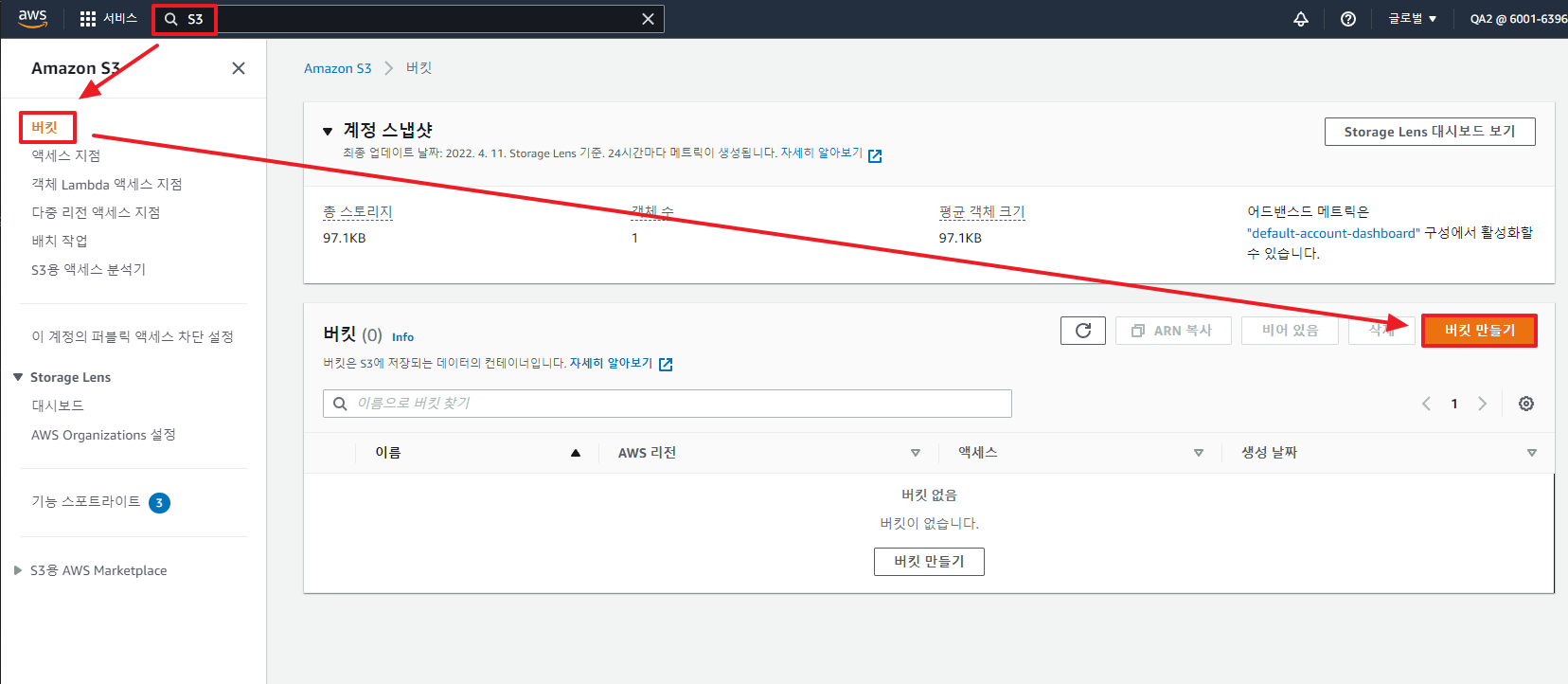Viewport: 1568px width, 684px height.
Task: Select 버킷 in the sidebar
Action: coord(45,127)
